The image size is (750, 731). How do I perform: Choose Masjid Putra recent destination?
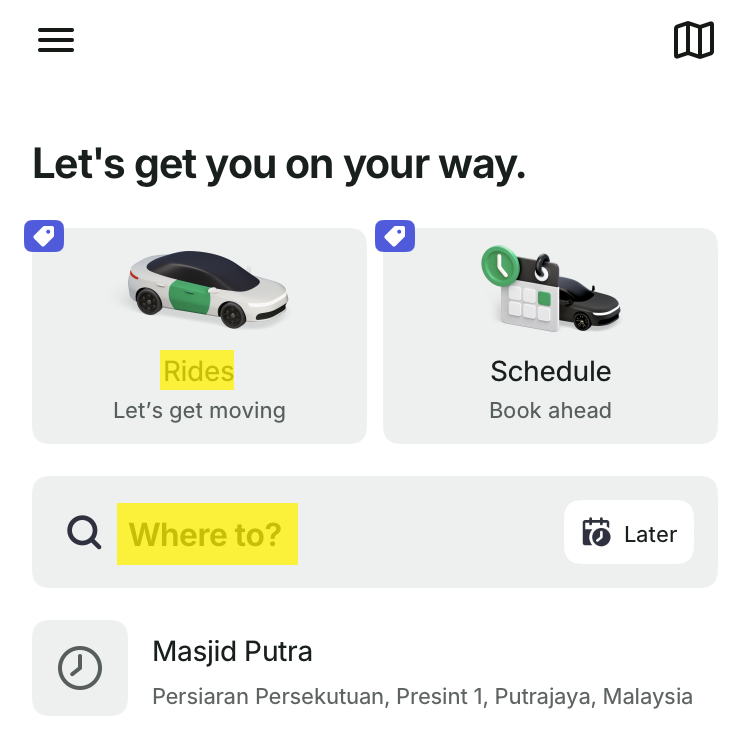(x=232, y=652)
